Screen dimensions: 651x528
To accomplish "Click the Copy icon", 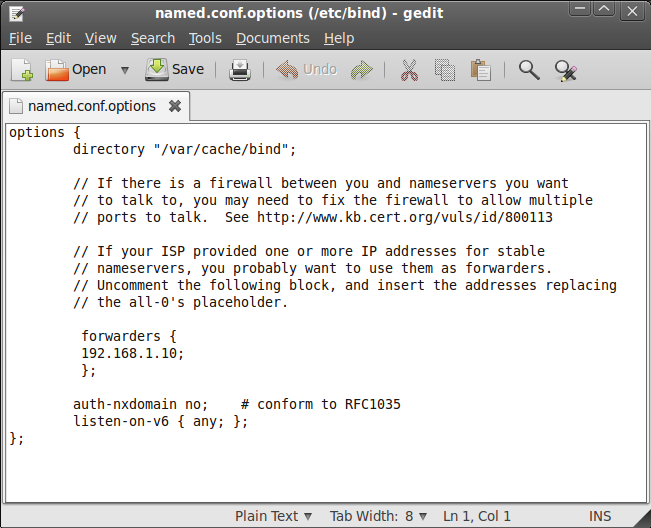I will point(445,70).
